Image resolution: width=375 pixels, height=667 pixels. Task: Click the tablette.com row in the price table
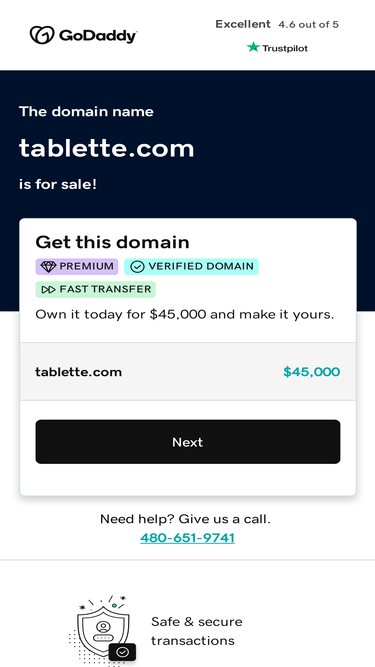[x=188, y=371]
